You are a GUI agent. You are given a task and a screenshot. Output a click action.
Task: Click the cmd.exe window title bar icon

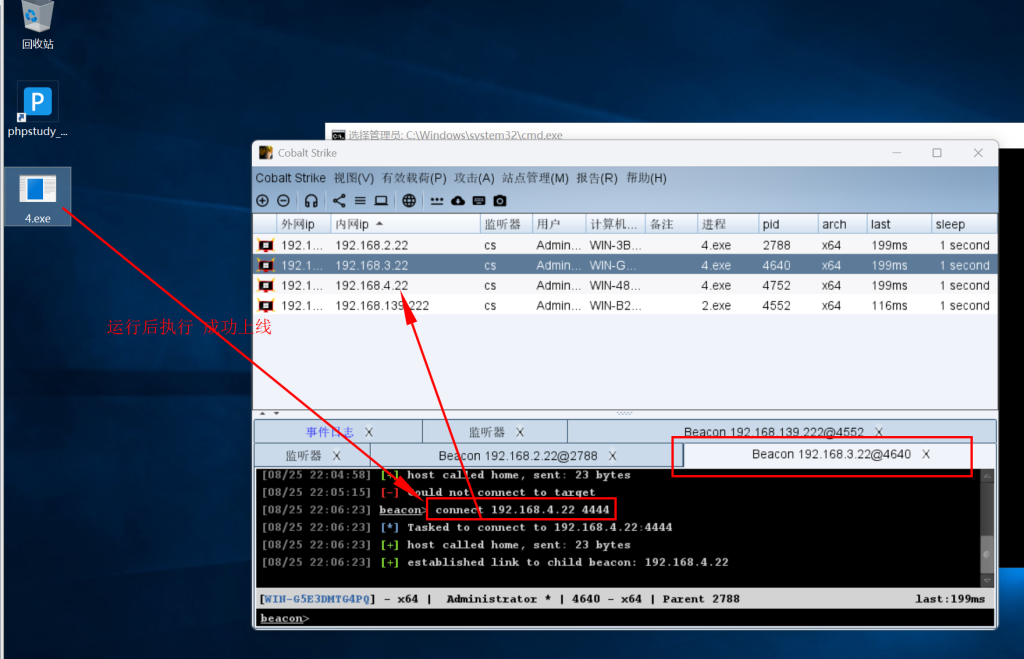(x=338, y=135)
